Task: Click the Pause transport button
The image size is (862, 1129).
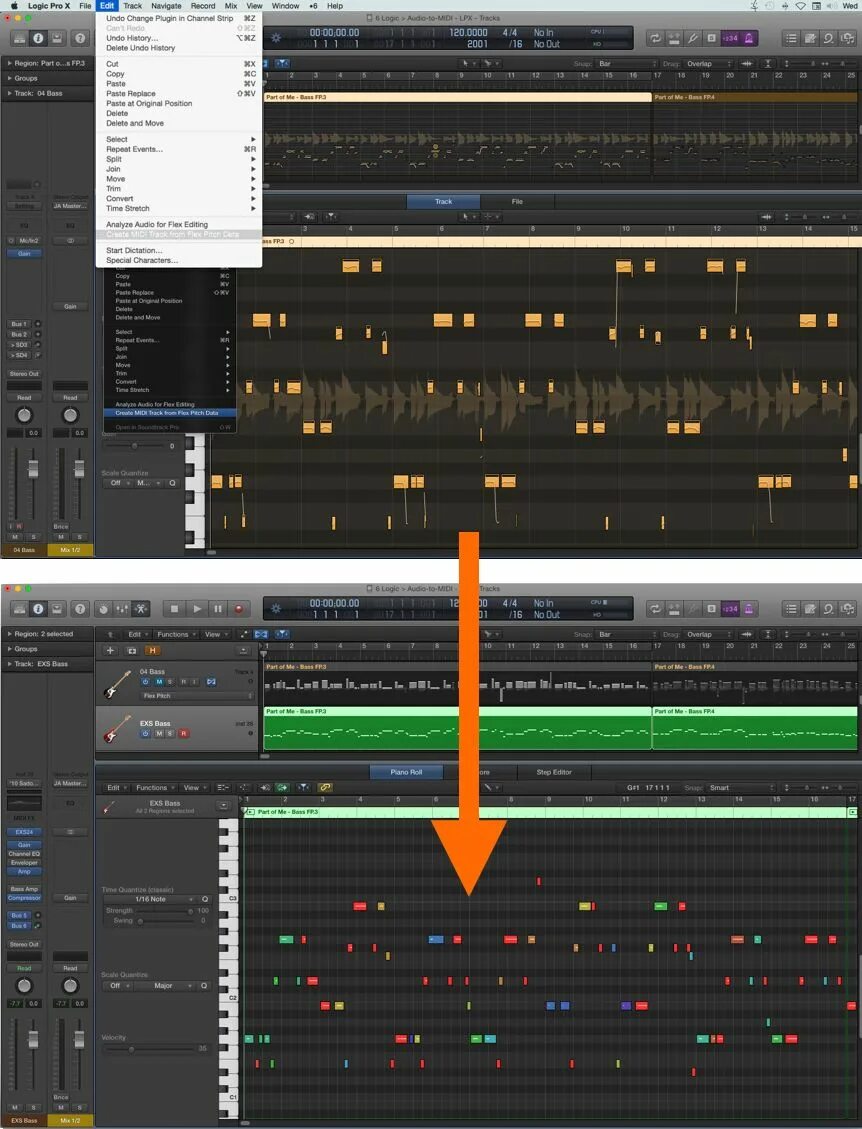Action: (217, 609)
